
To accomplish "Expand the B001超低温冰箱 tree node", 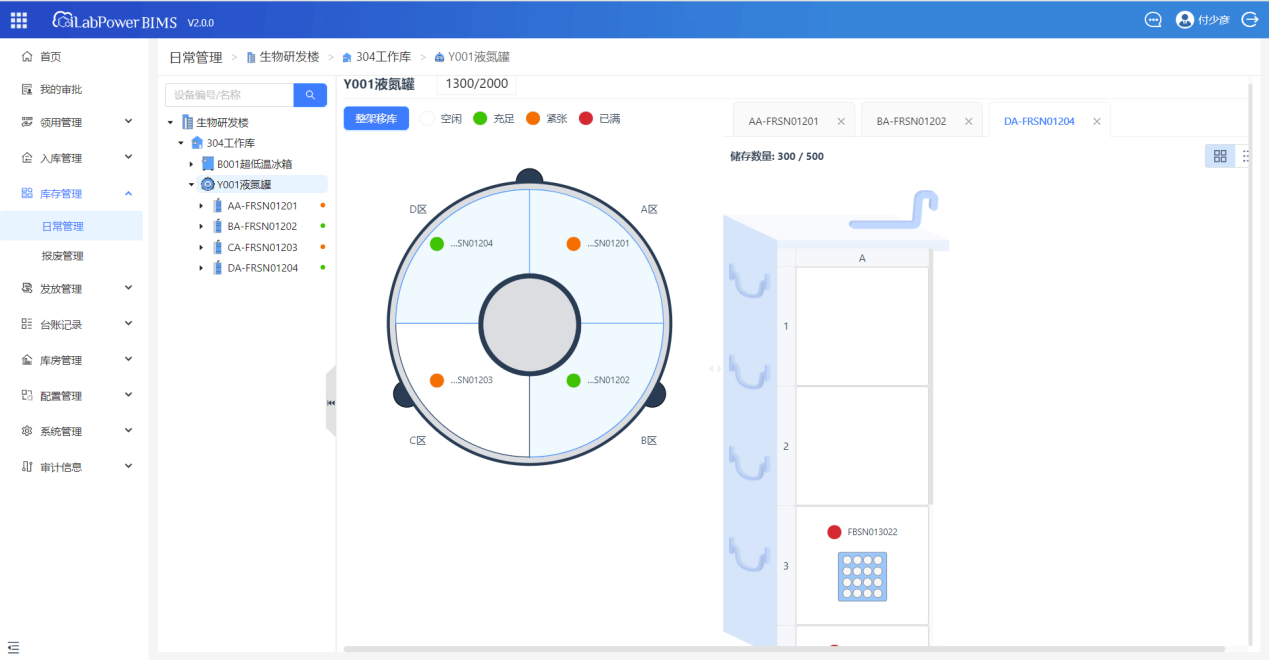I will pos(191,164).
